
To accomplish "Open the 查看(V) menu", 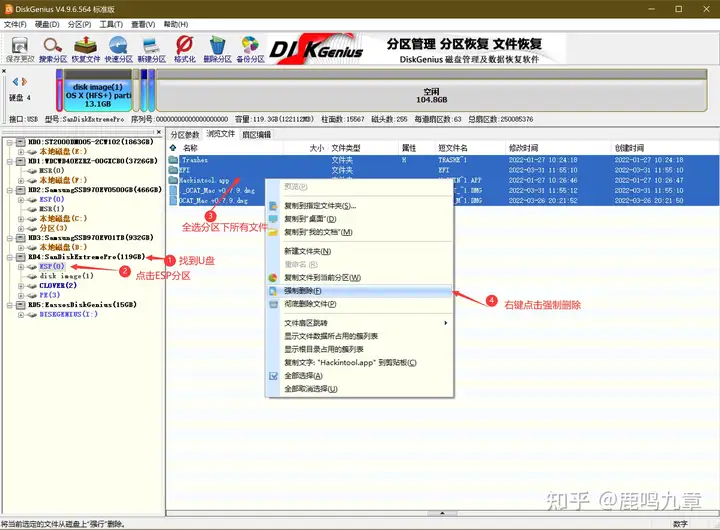I will point(143,24).
